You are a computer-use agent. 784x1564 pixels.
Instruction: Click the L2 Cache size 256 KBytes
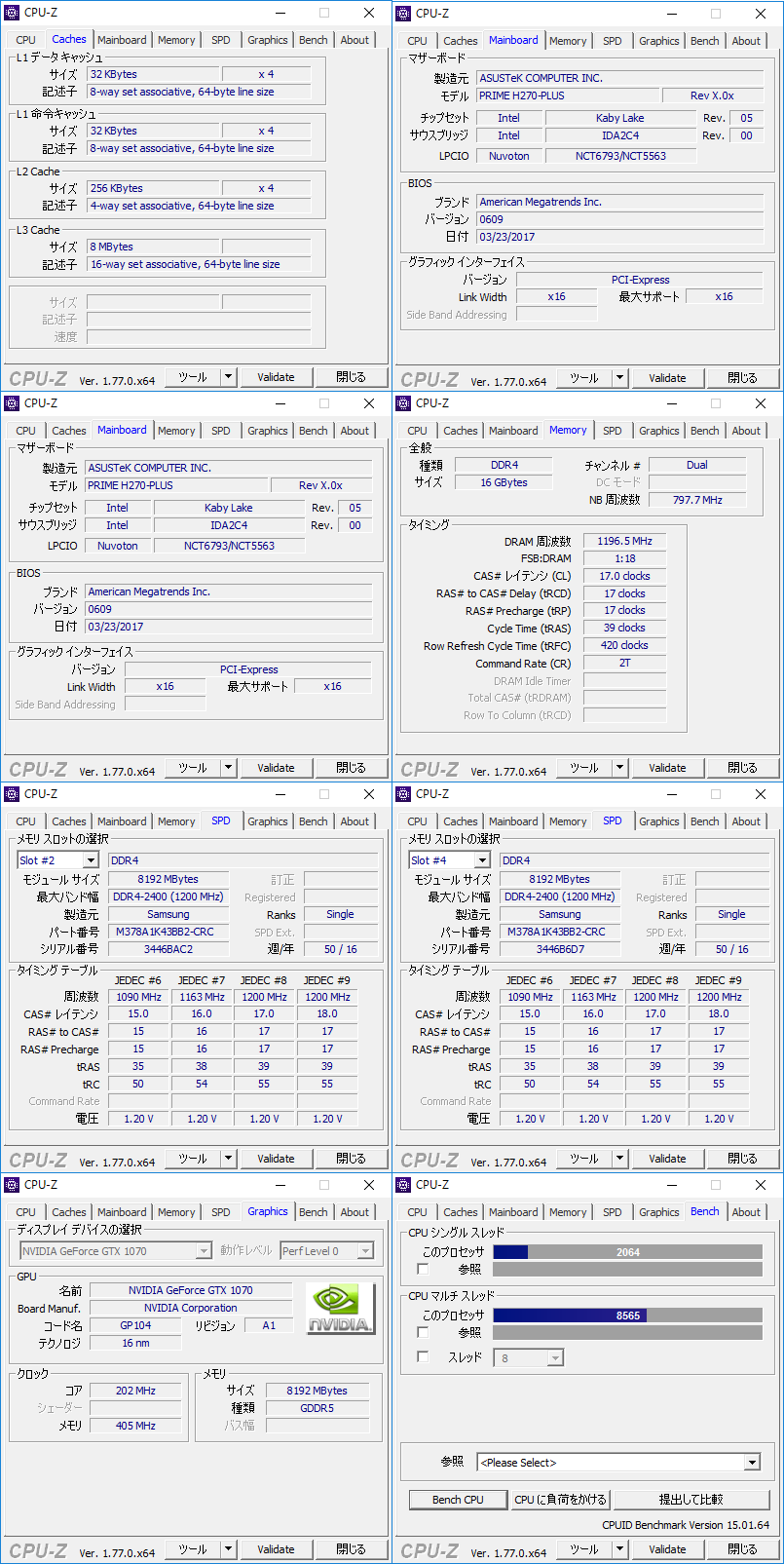coord(153,188)
